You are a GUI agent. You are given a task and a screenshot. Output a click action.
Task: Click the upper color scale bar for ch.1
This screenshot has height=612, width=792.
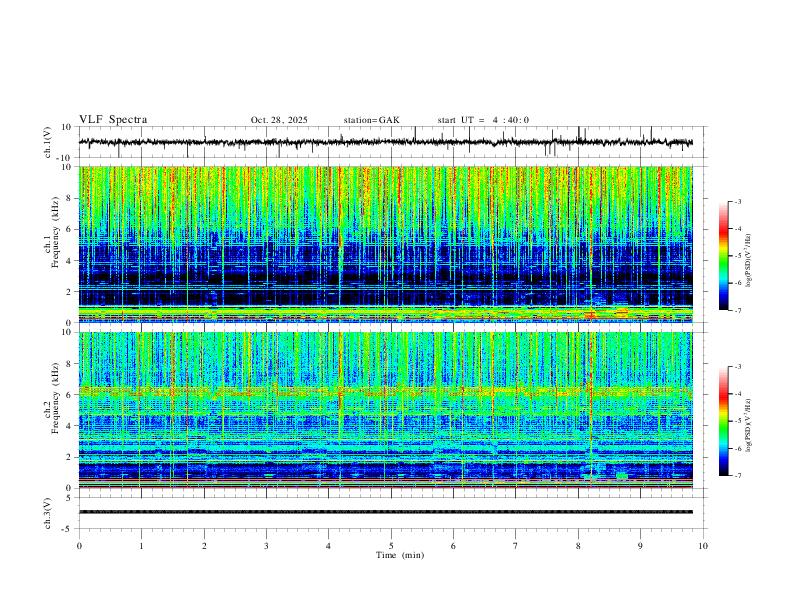[723, 256]
